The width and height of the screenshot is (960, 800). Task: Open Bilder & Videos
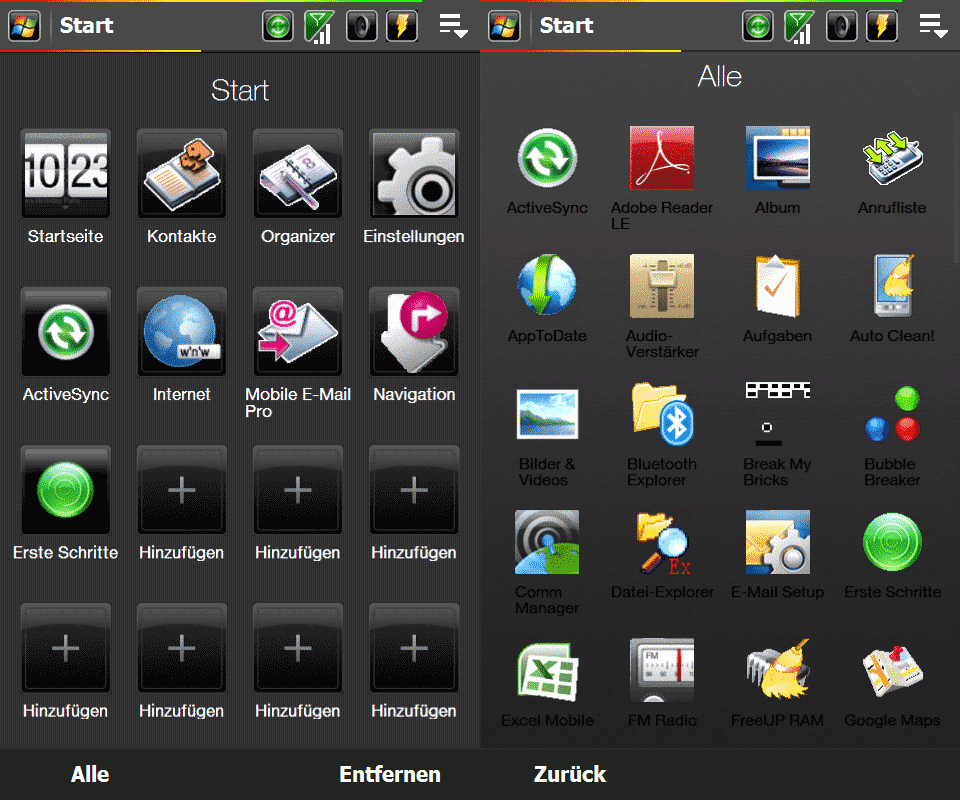547,414
